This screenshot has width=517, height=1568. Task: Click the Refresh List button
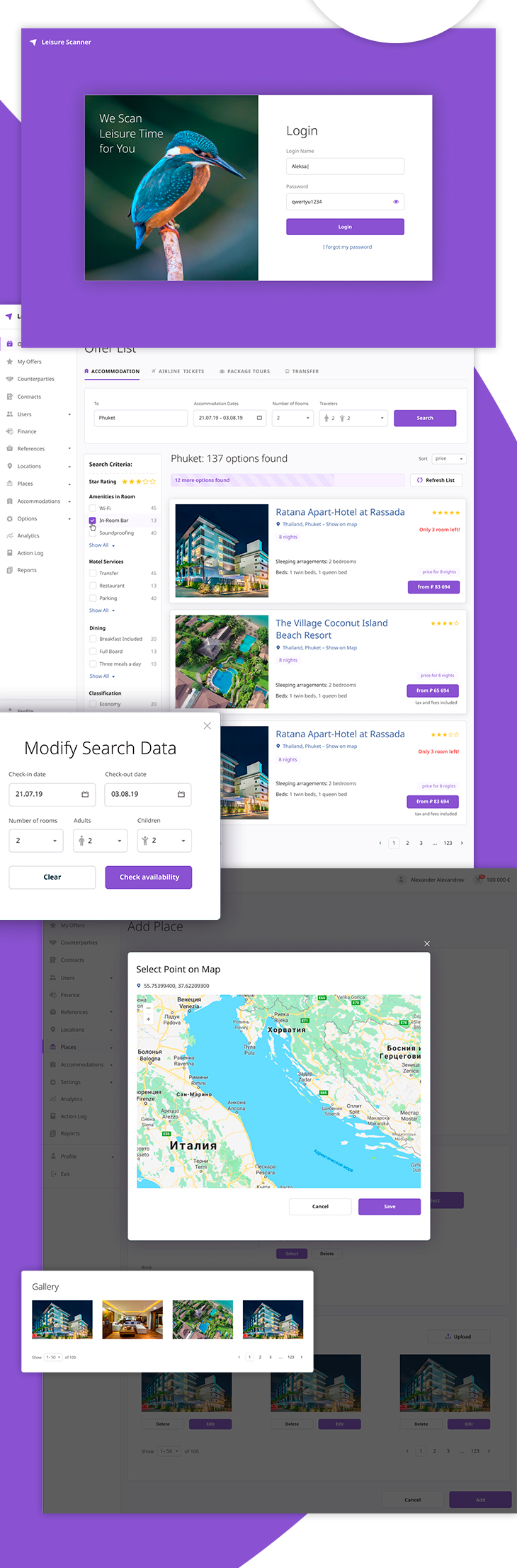click(x=436, y=480)
